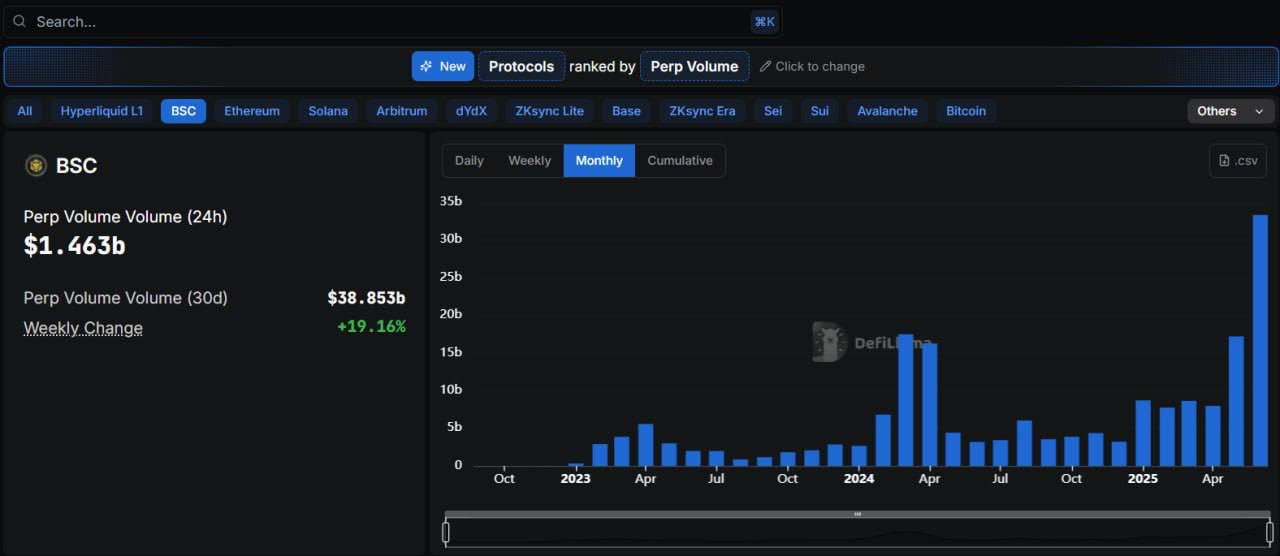
Task: Switch chart to Weekly view
Action: click(x=529, y=161)
